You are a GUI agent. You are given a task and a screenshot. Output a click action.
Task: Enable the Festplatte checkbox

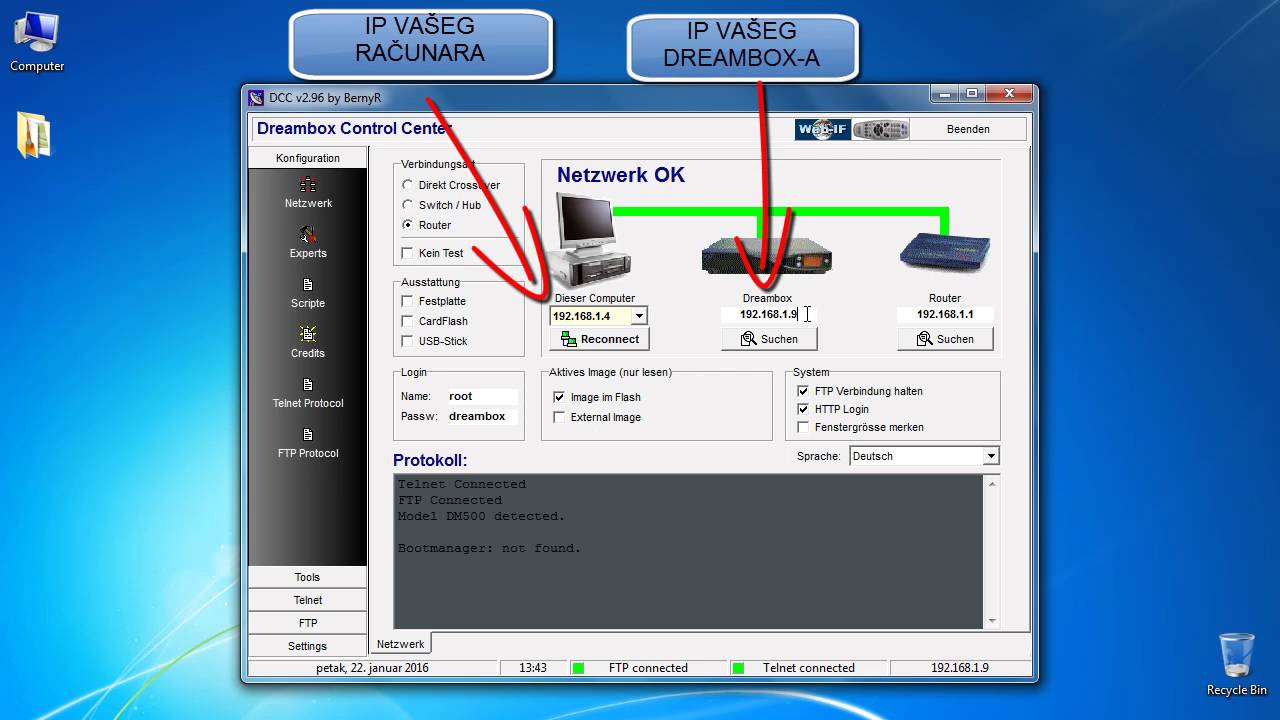tap(407, 301)
